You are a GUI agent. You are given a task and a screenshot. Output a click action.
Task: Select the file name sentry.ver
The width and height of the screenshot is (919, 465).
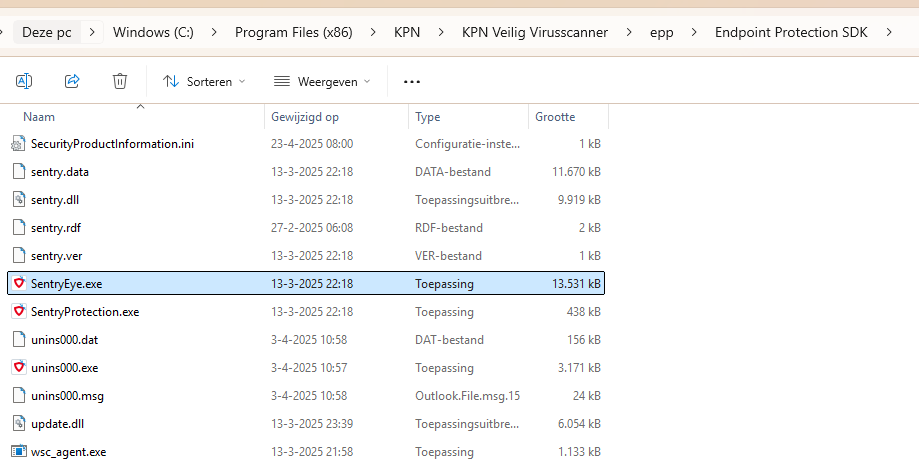pos(57,256)
